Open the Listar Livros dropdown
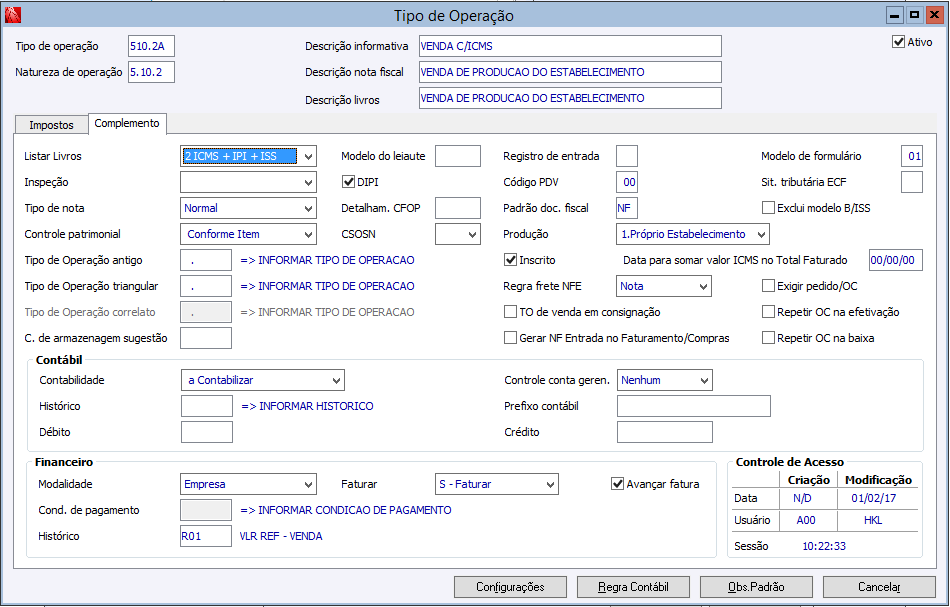Screen dimensions: 950x607 [x=307, y=156]
